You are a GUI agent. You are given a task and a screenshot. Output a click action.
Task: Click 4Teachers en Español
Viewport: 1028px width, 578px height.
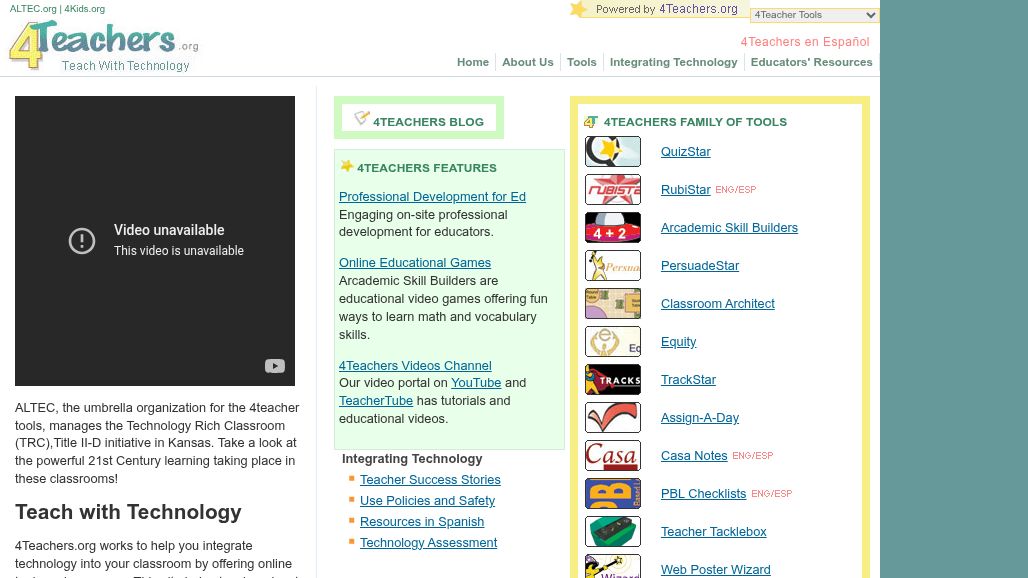pos(804,42)
